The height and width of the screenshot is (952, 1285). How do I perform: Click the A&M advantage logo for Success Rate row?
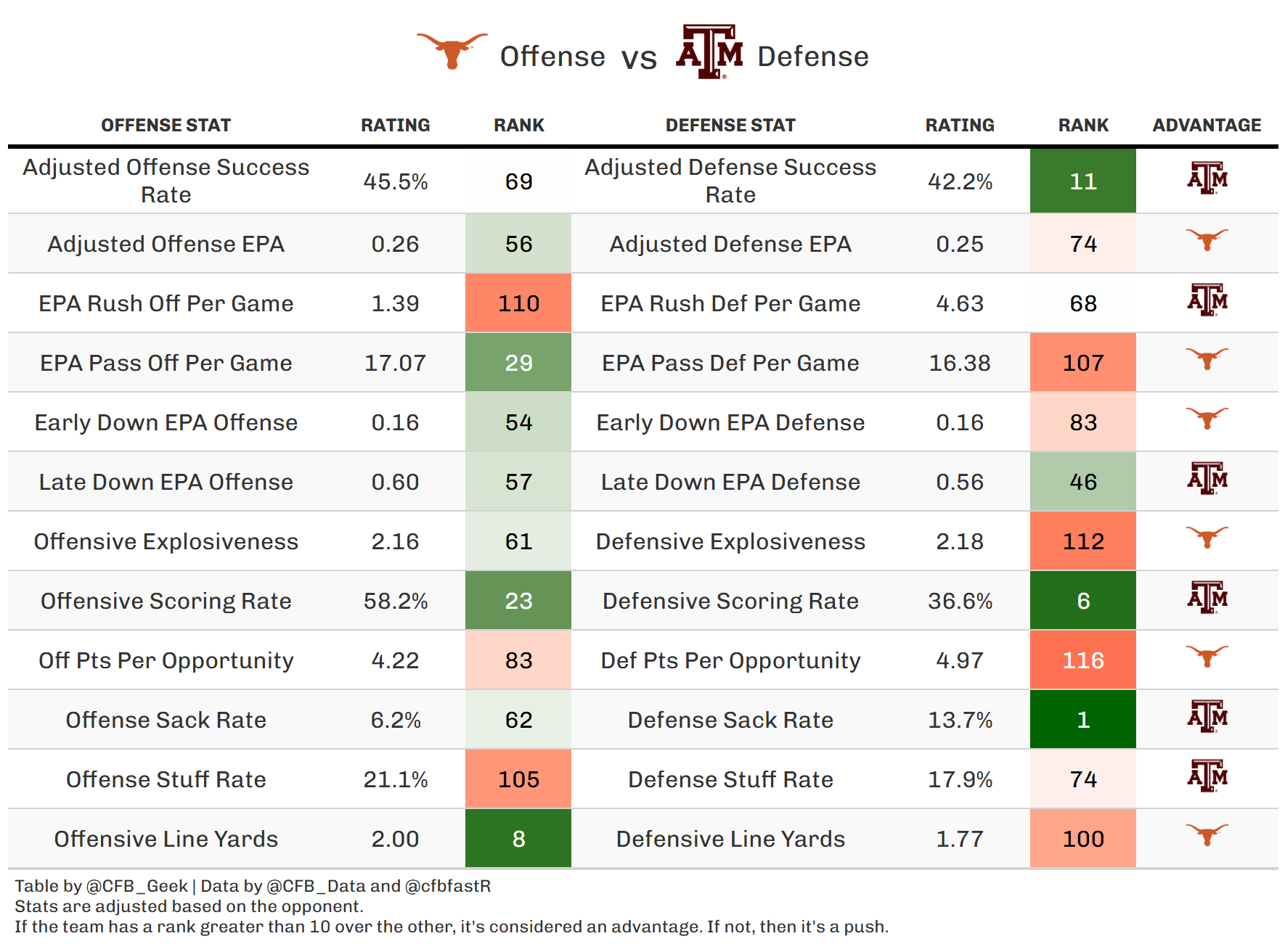1207,178
